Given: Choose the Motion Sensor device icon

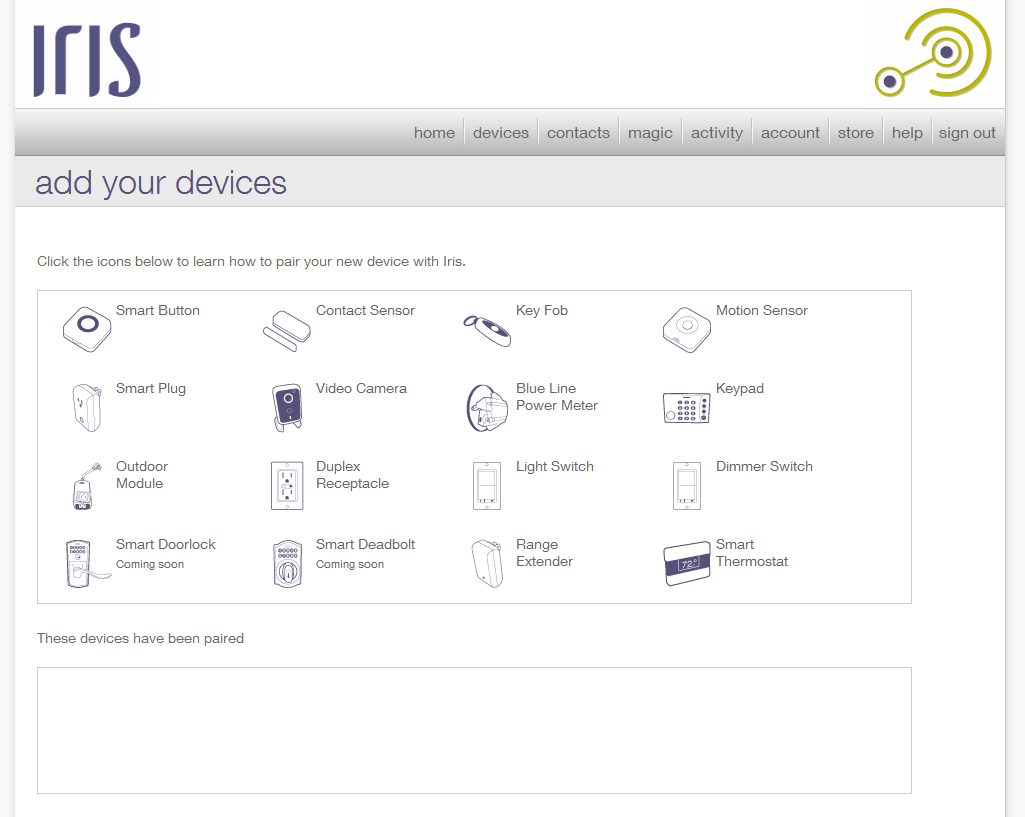Looking at the screenshot, I should (x=686, y=329).
